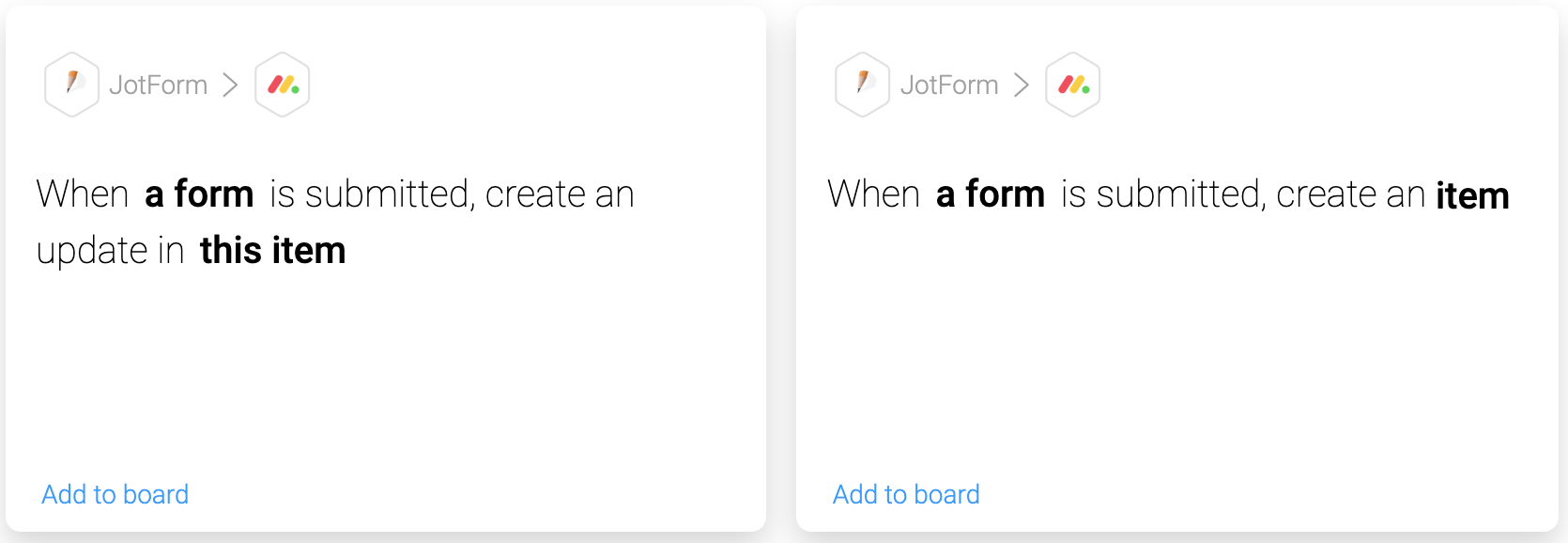Pick the bold 'item' field in right recipe
Viewport: 1568px width, 543px height.
coord(1472,195)
